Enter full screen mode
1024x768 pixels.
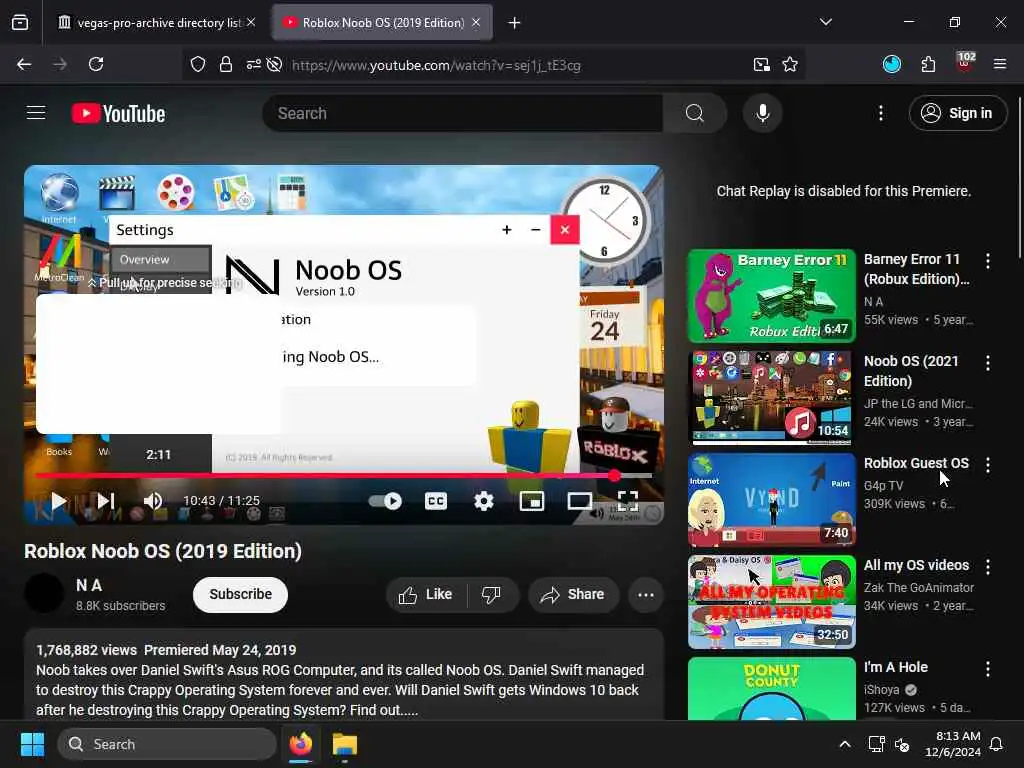628,501
